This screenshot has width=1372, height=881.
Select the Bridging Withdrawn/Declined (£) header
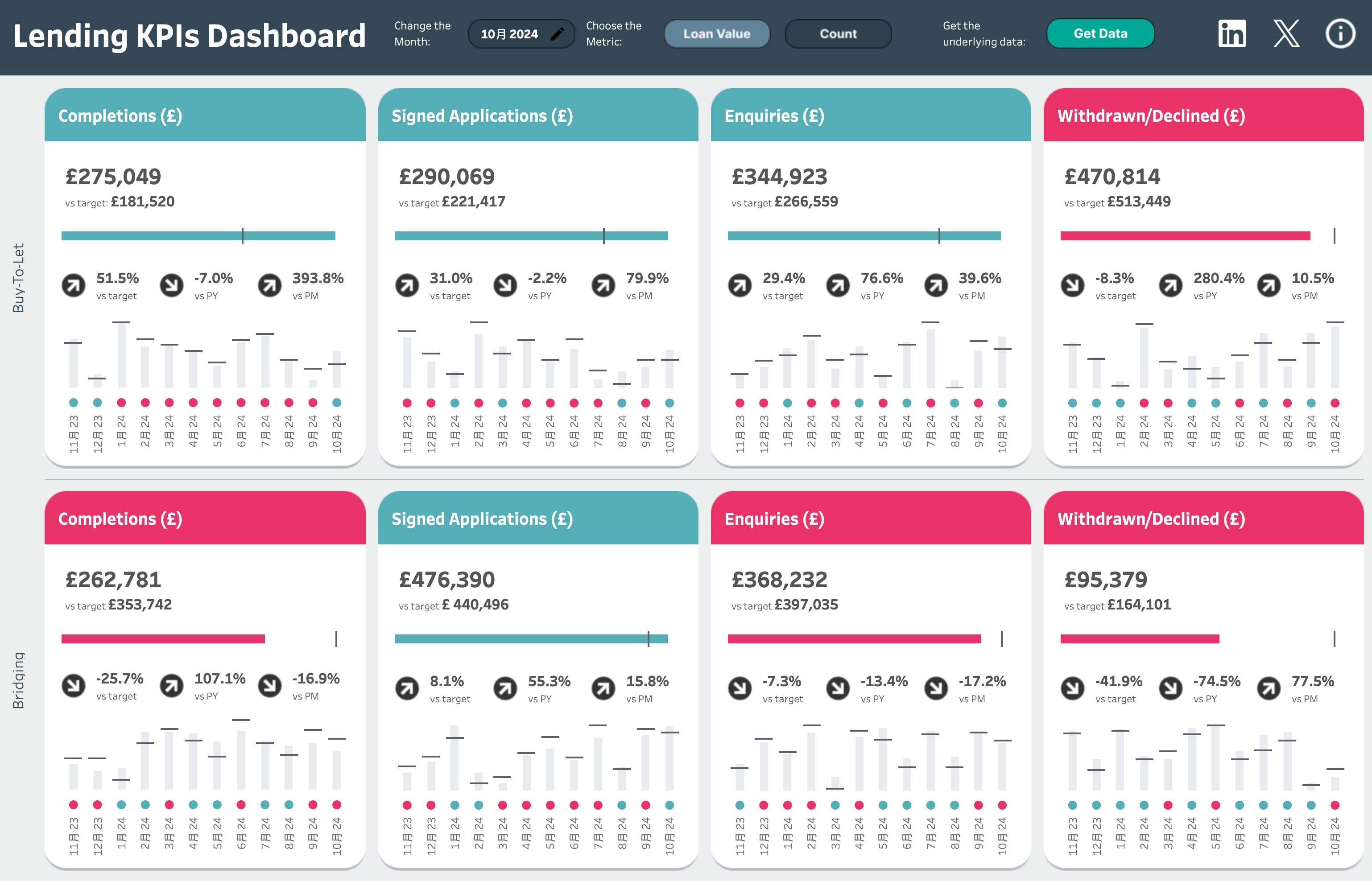(1203, 519)
